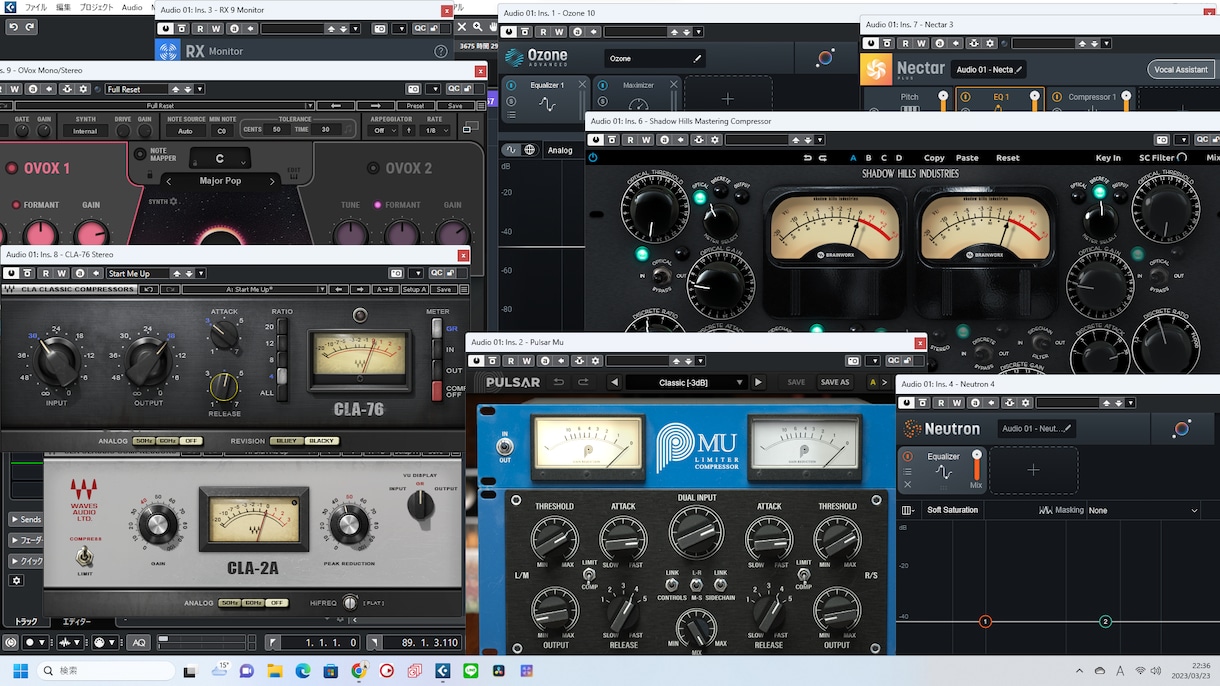Screen dimensions: 1220x686
Task: Click the Nectar orange logo icon
Action: pyautogui.click(x=876, y=69)
